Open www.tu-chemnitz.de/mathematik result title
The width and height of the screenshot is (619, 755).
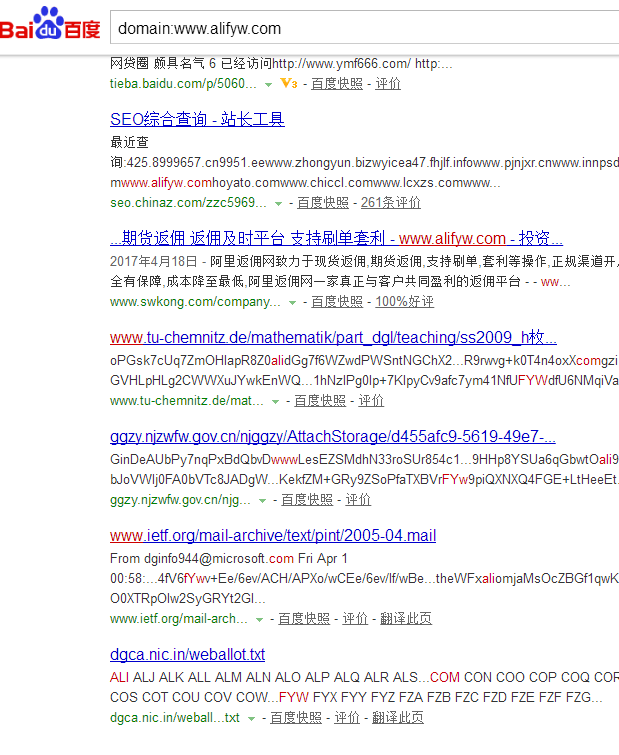point(334,337)
